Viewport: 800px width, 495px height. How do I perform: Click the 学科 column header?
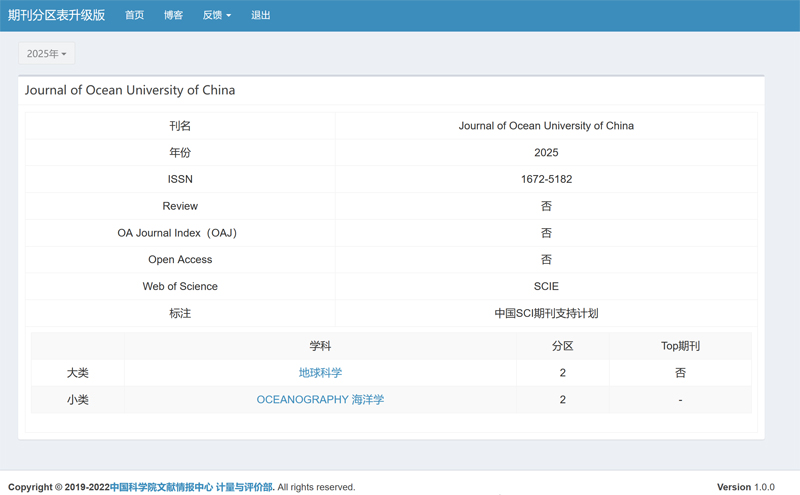pyautogui.click(x=320, y=346)
